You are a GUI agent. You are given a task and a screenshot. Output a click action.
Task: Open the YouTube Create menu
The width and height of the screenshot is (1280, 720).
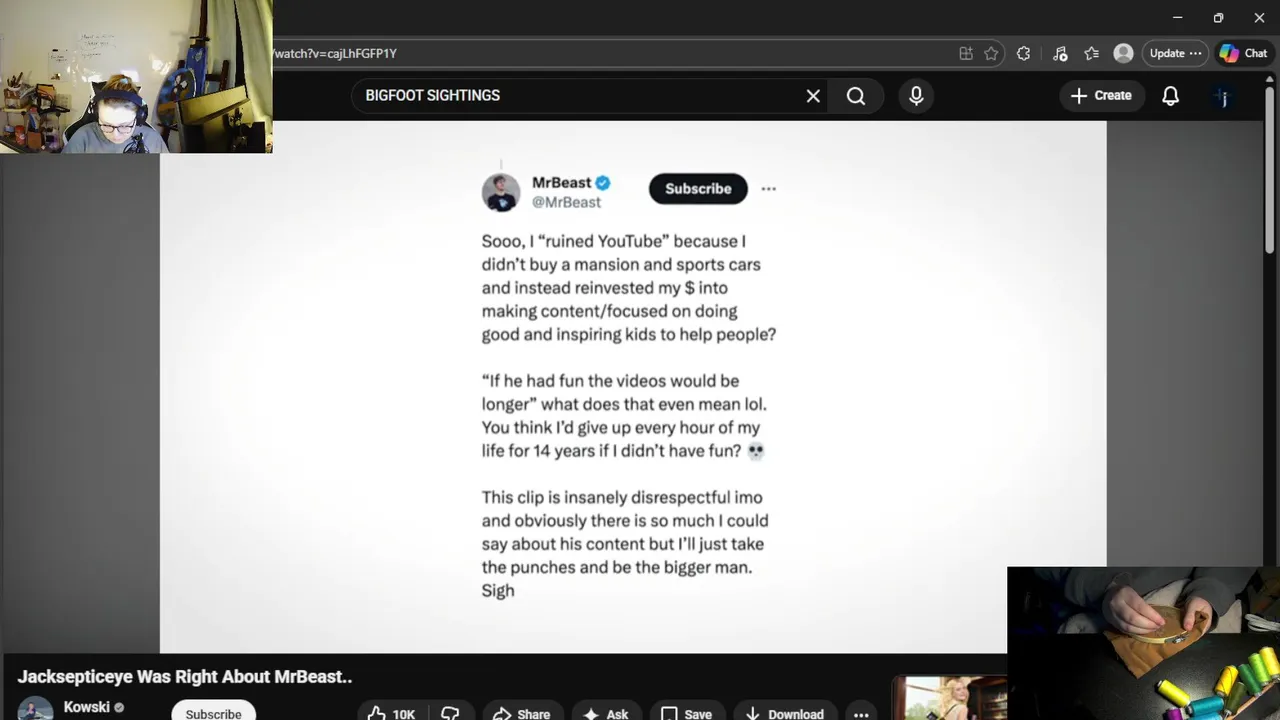[x=1100, y=96]
